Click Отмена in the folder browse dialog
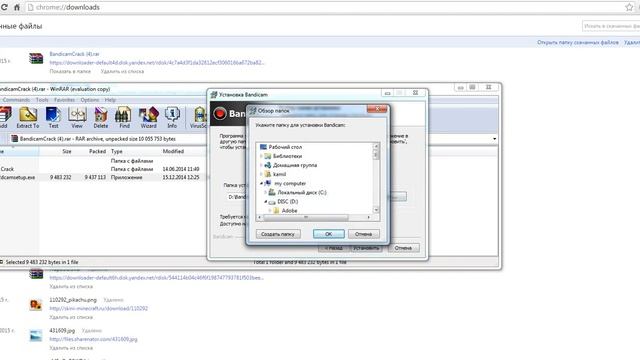 coord(363,234)
